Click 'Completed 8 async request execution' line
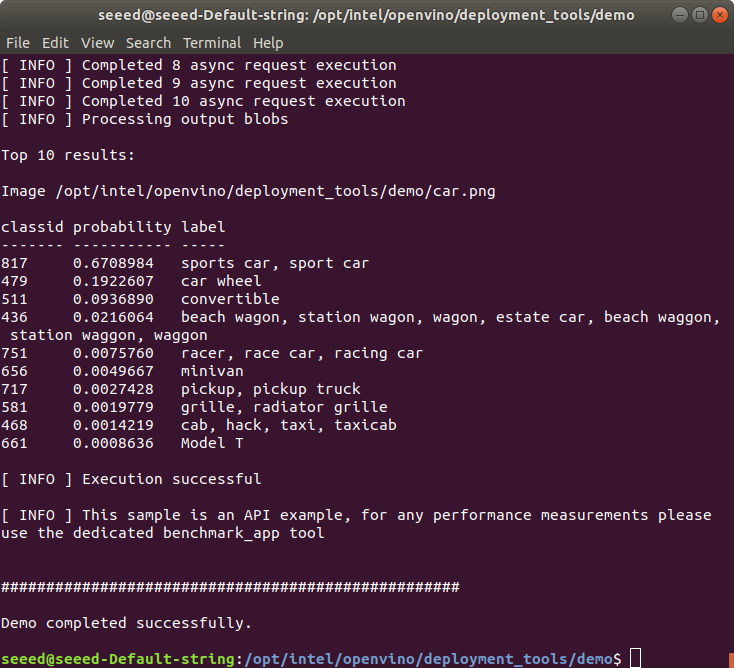Image resolution: width=734 pixels, height=668 pixels. (x=199, y=65)
